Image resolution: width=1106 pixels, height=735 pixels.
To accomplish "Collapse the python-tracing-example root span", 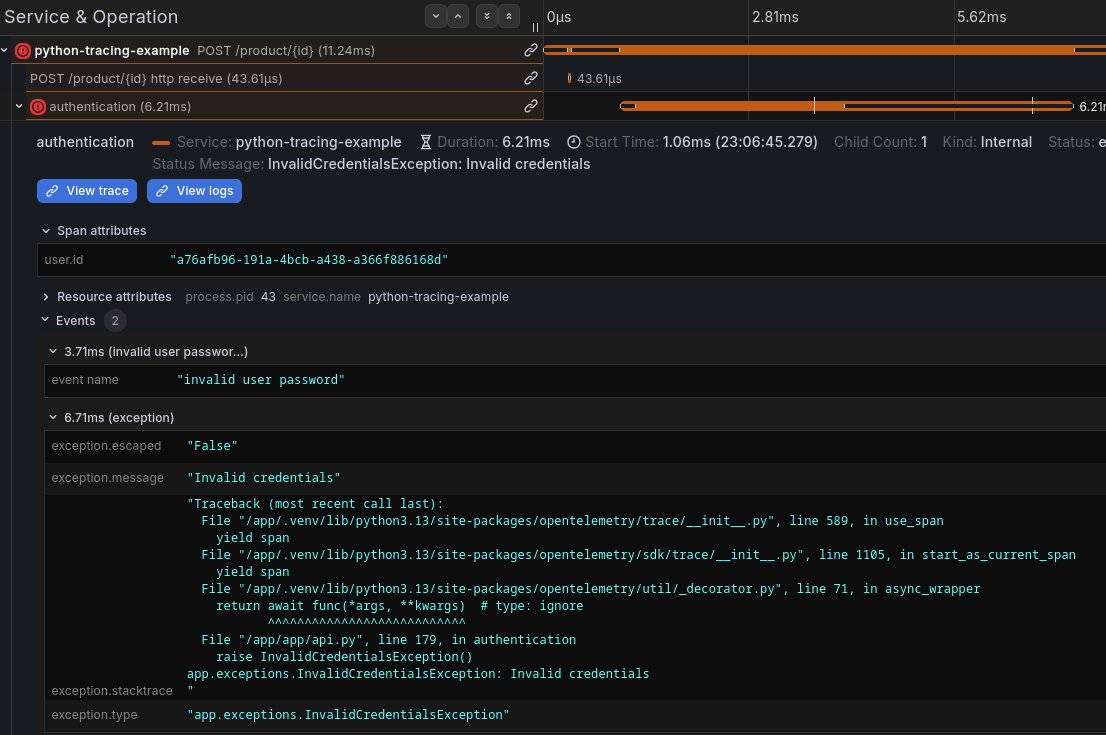I will point(6,50).
